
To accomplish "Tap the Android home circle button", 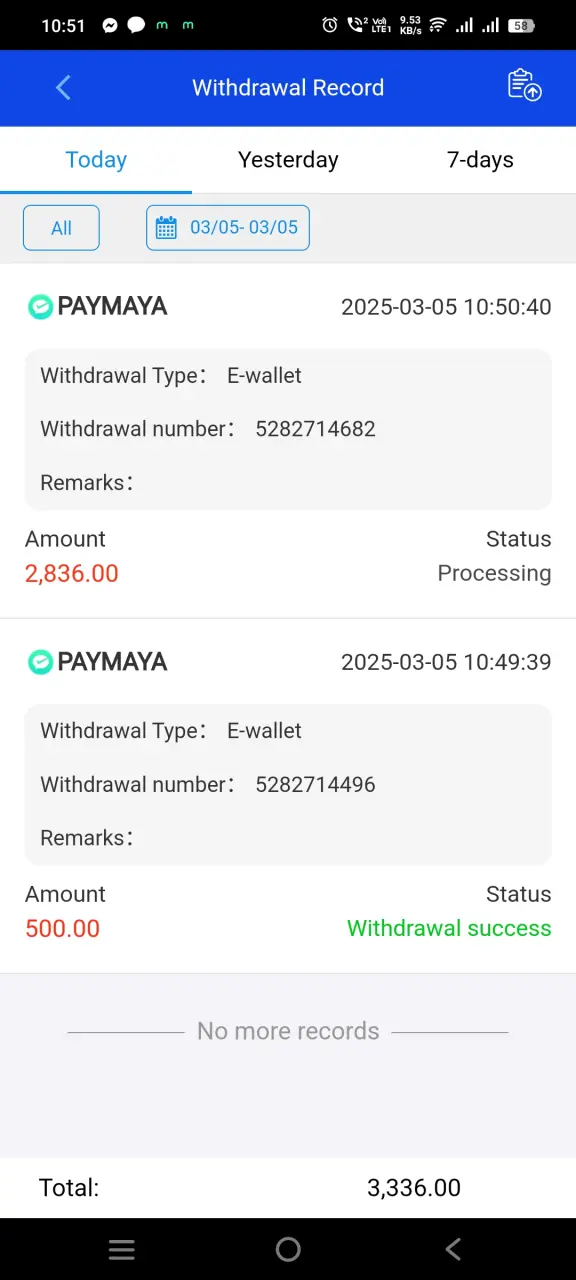I will tap(288, 1249).
